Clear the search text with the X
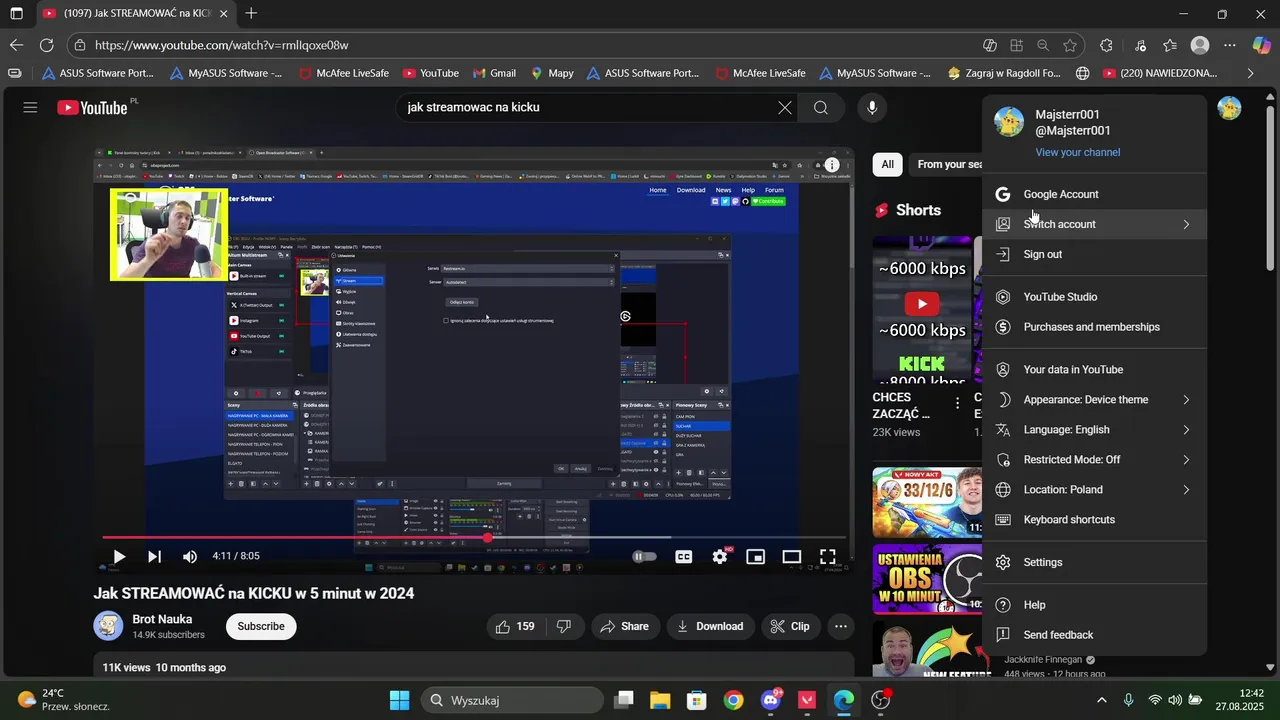Screen dimensions: 1280x720 785,107
